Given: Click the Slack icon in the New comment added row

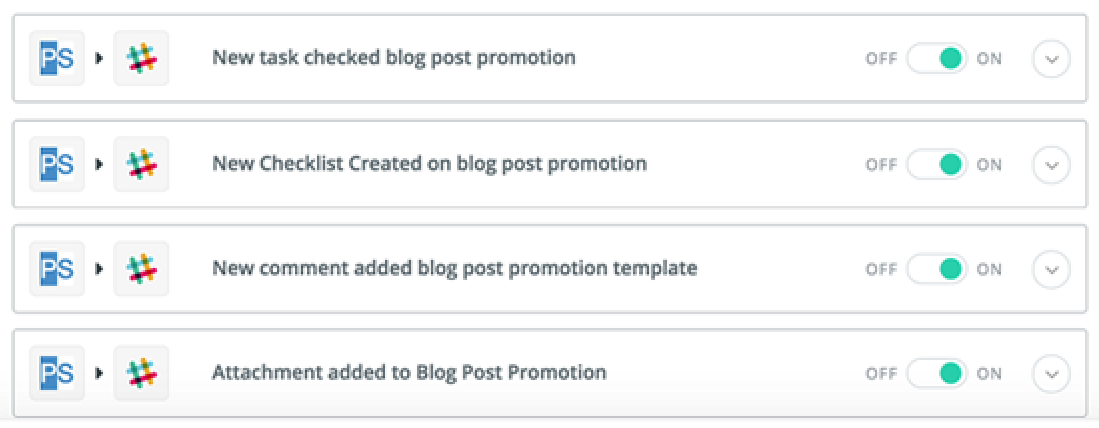Looking at the screenshot, I should [142, 269].
